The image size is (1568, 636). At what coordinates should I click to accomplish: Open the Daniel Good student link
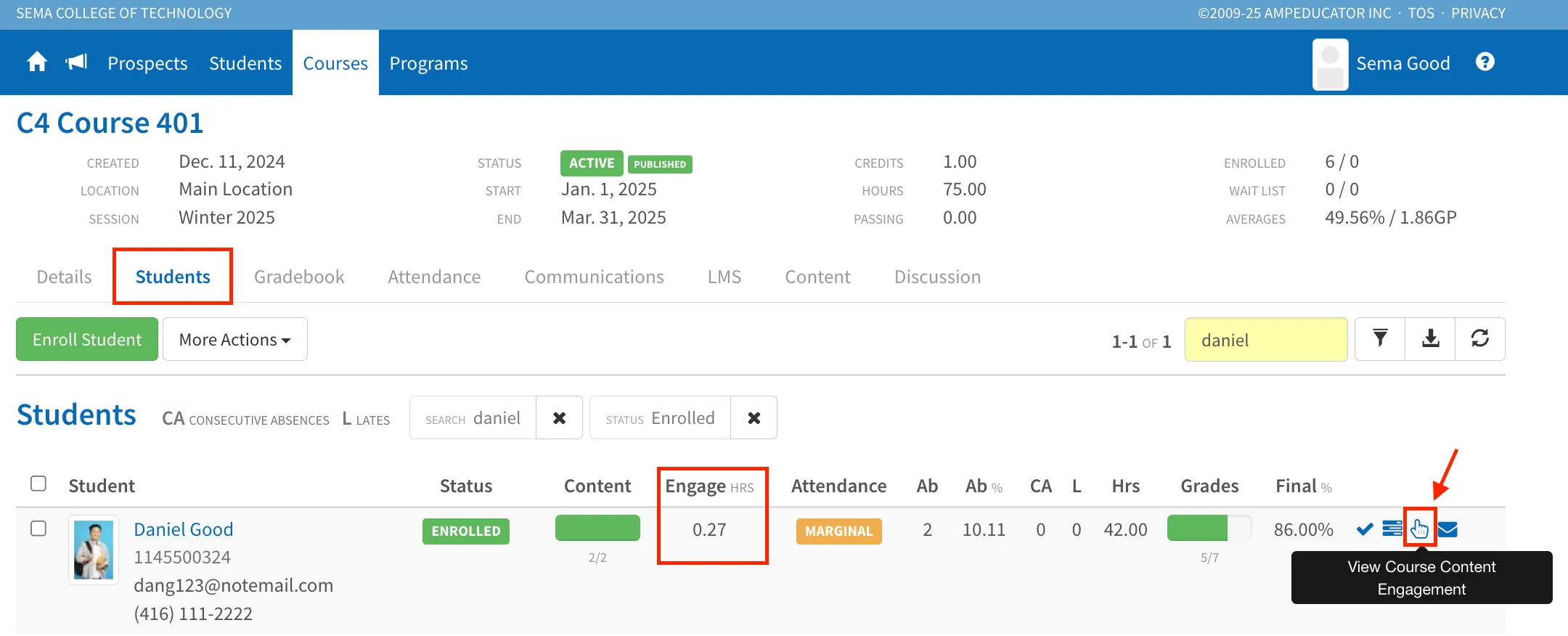[184, 529]
